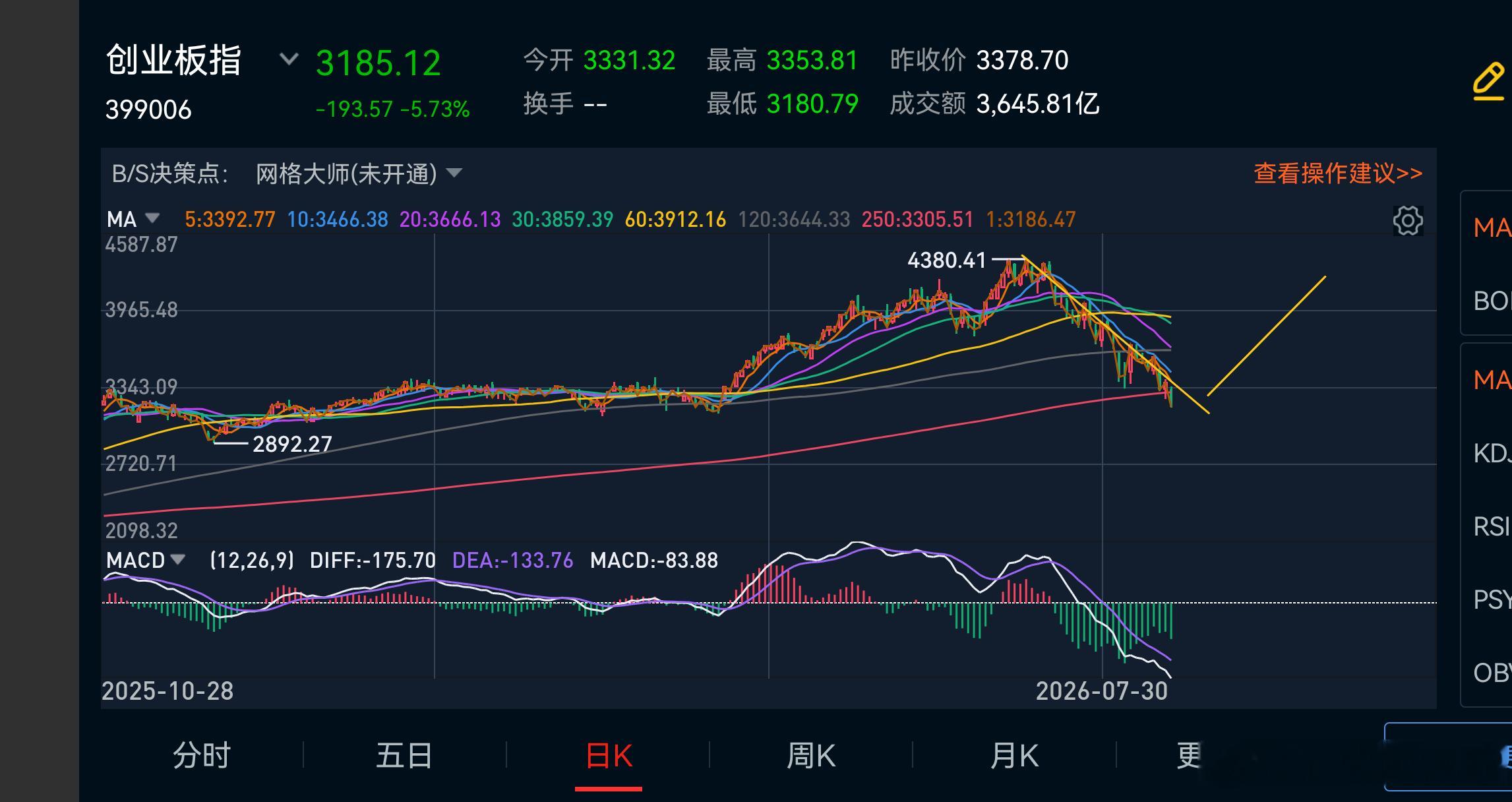
Task: Open the MA indicator dropdown arrow
Action: 152,218
